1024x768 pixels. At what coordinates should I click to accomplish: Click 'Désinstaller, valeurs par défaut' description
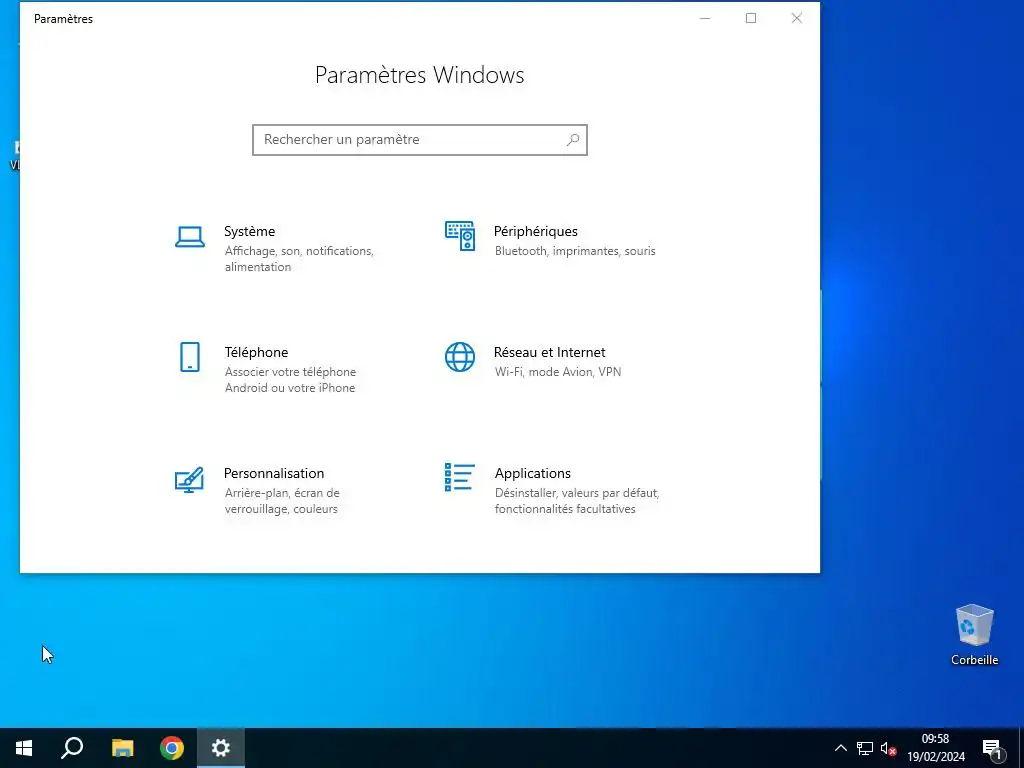point(577,501)
